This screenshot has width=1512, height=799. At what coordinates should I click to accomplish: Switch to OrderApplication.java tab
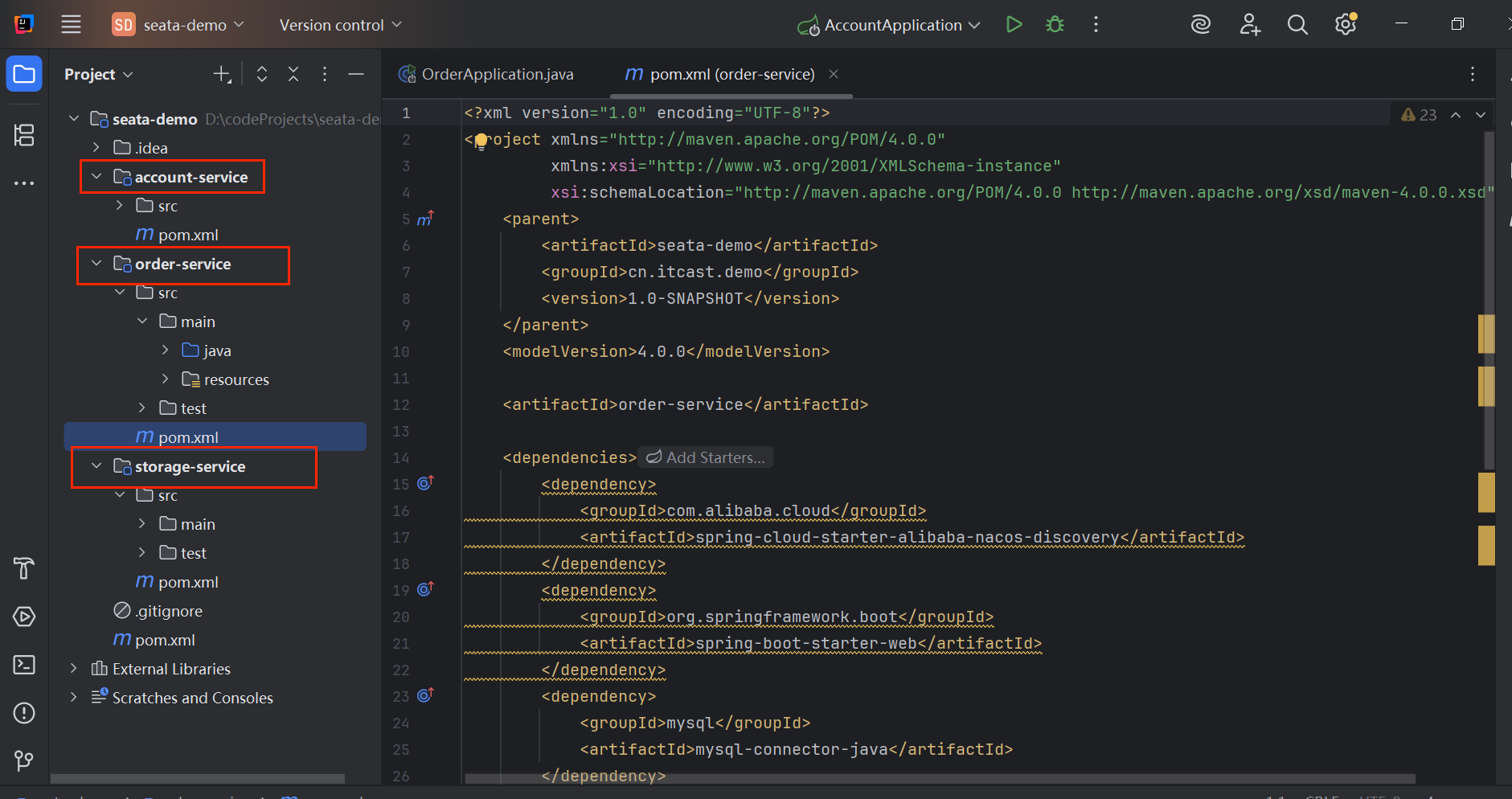pos(486,74)
